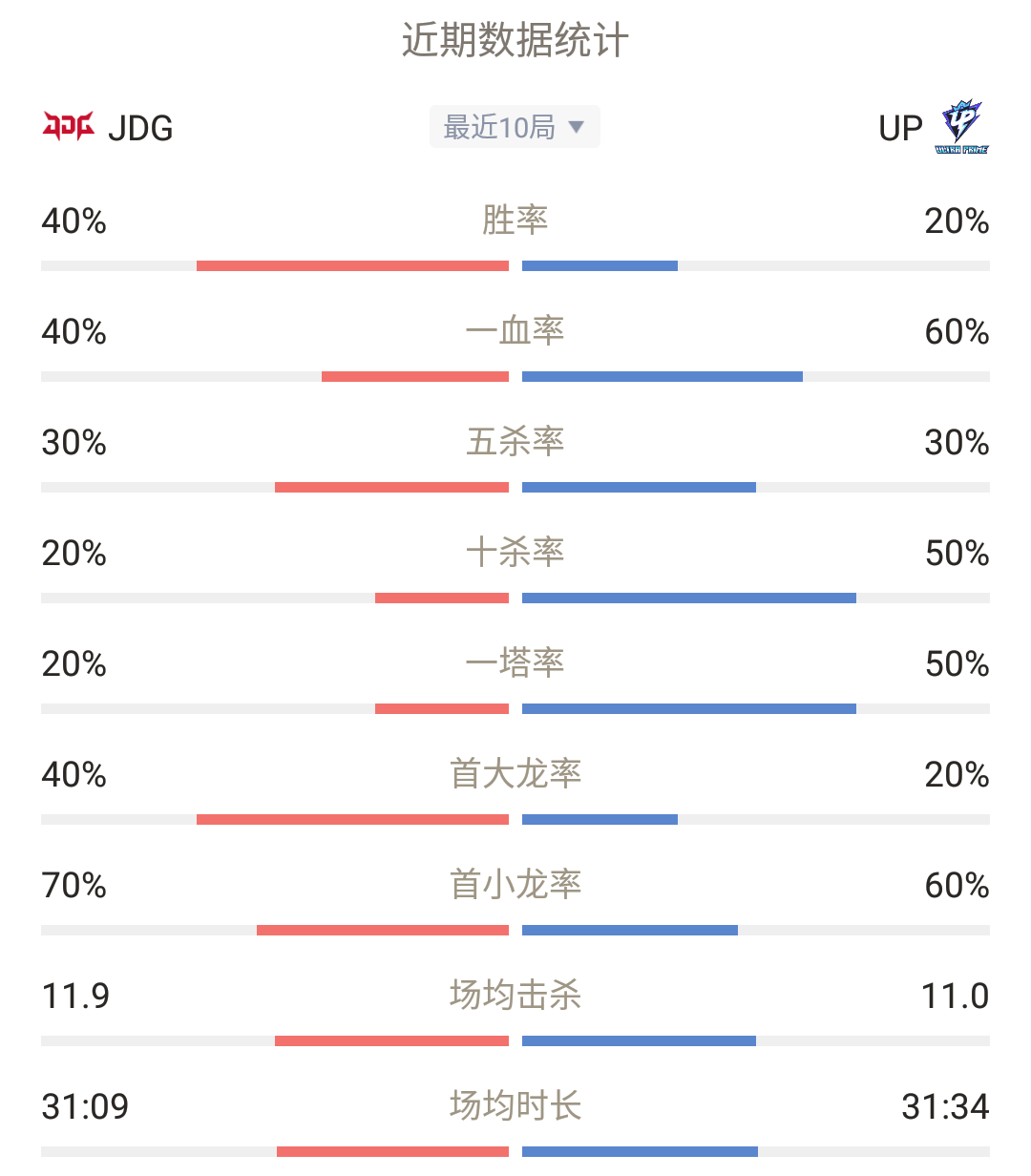Screen dimensions: 1031x1176
Task: Select the UP team name
Action: click(x=900, y=128)
